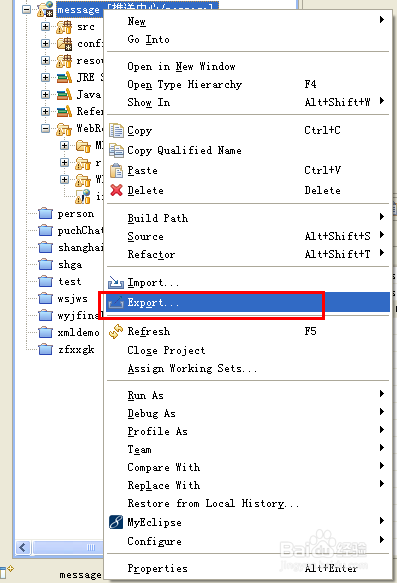Click the red Delete icon

coord(116,190)
